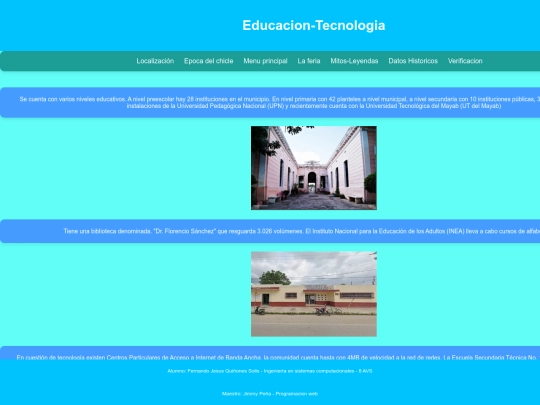Viewport: 540px width, 405px height.
Task: Open La feria navigation item
Action: coord(309,61)
